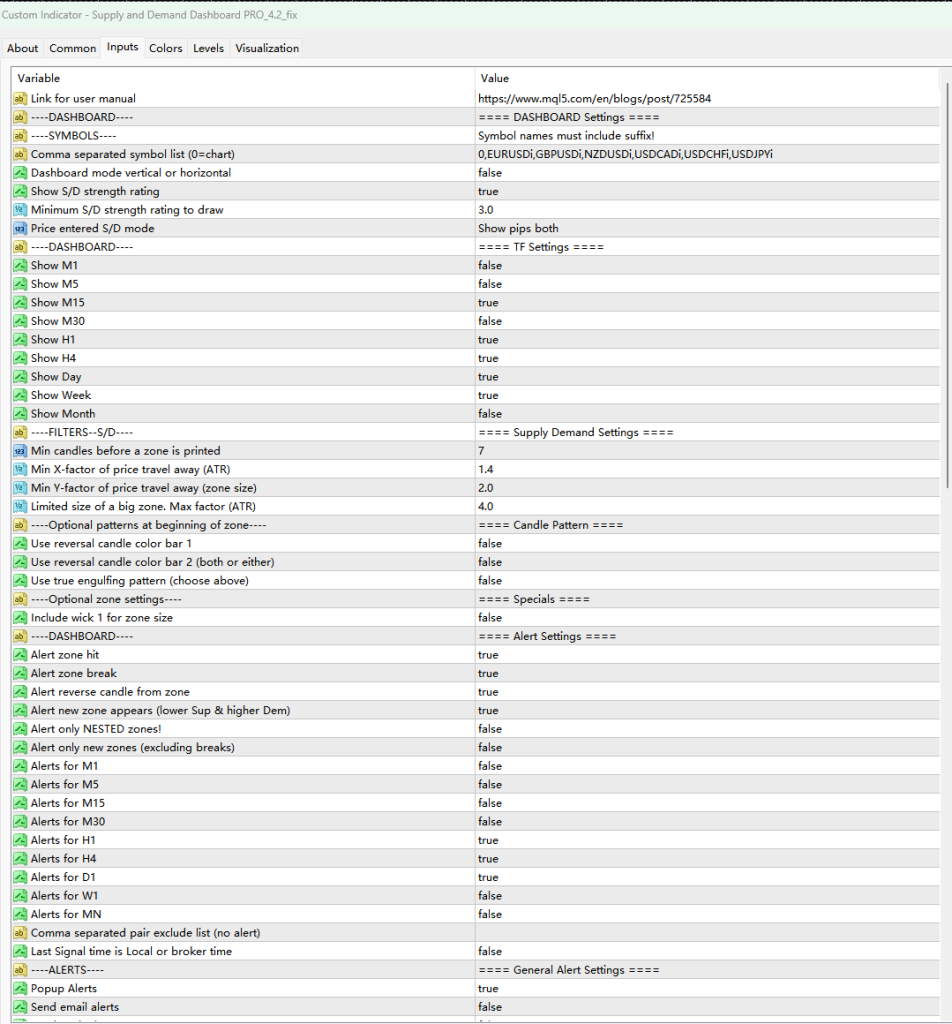Viewport: 952px width, 1024px height.
Task: Click the string icon beside Link for user manual
Action: click(x=20, y=98)
